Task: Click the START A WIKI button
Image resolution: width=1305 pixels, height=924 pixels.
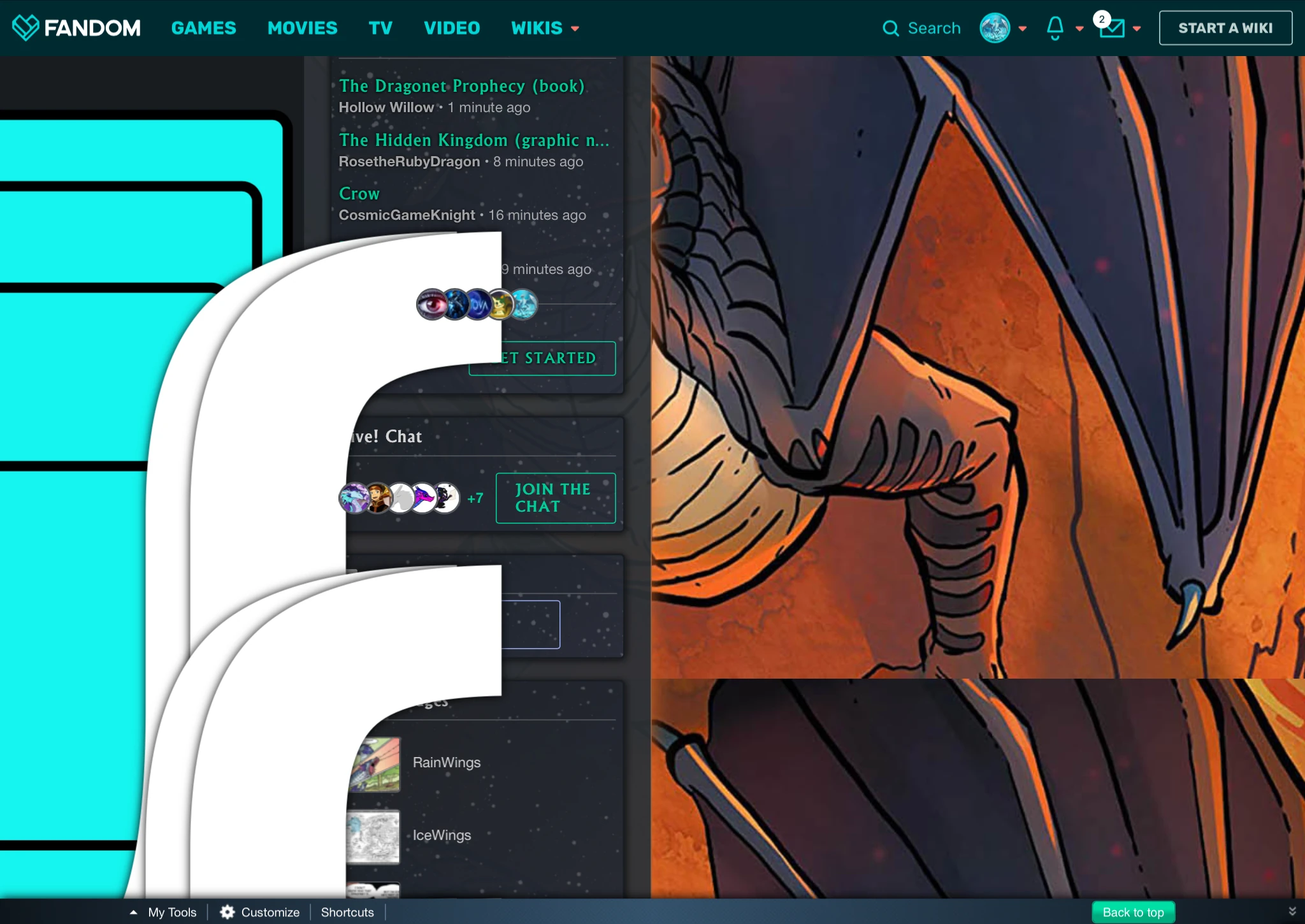Action: pyautogui.click(x=1225, y=28)
